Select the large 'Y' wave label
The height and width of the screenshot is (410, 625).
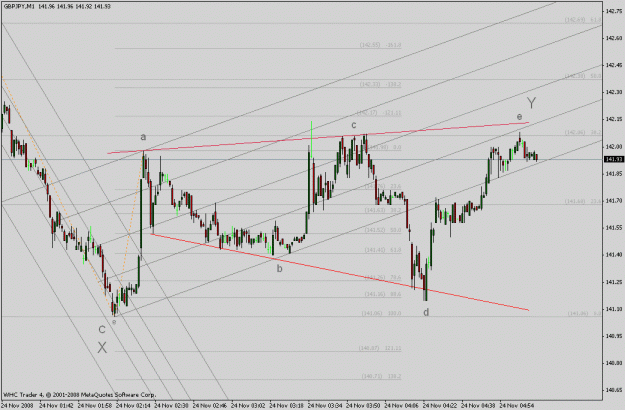(x=532, y=103)
